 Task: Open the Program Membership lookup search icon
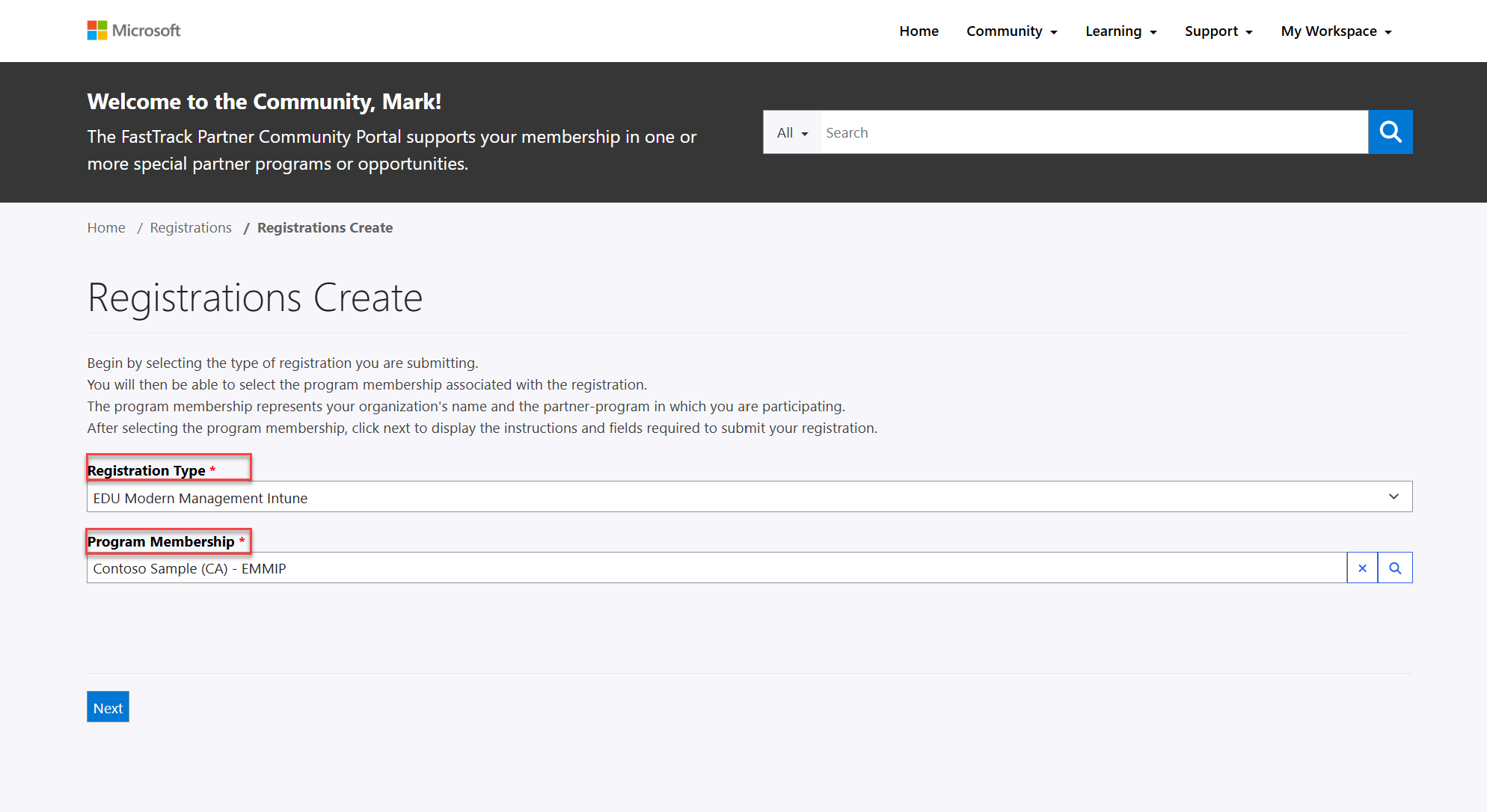click(1395, 568)
